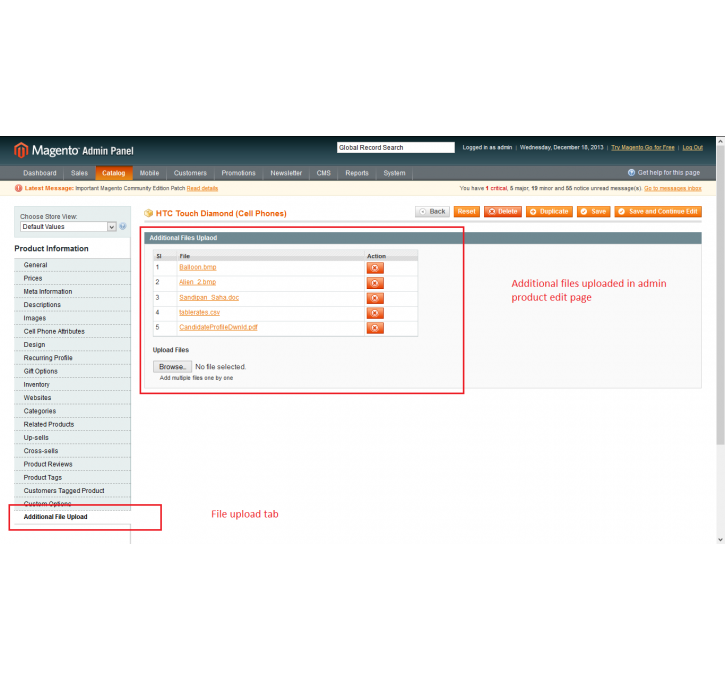Image resolution: width=725 pixels, height=680 pixels.
Task: Click the Log Out link
Action: [x=692, y=147]
